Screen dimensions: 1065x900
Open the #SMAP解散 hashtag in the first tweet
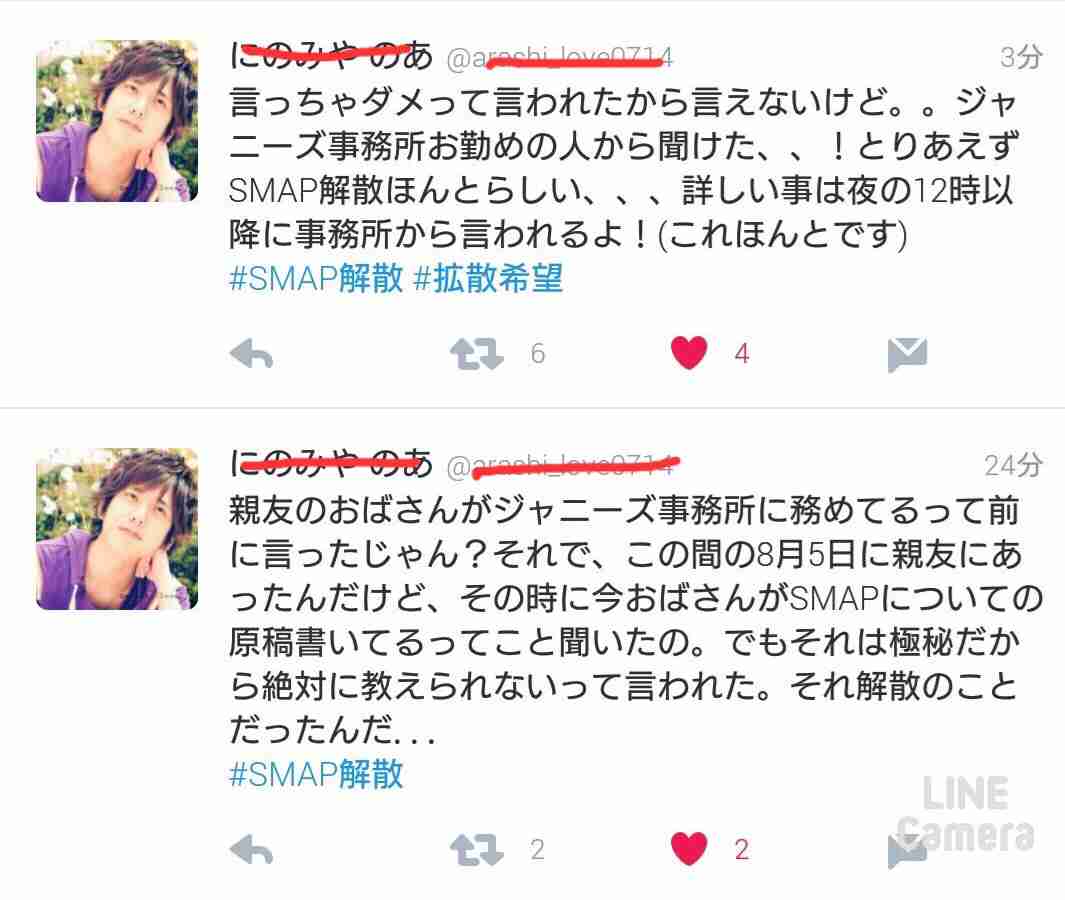point(316,278)
